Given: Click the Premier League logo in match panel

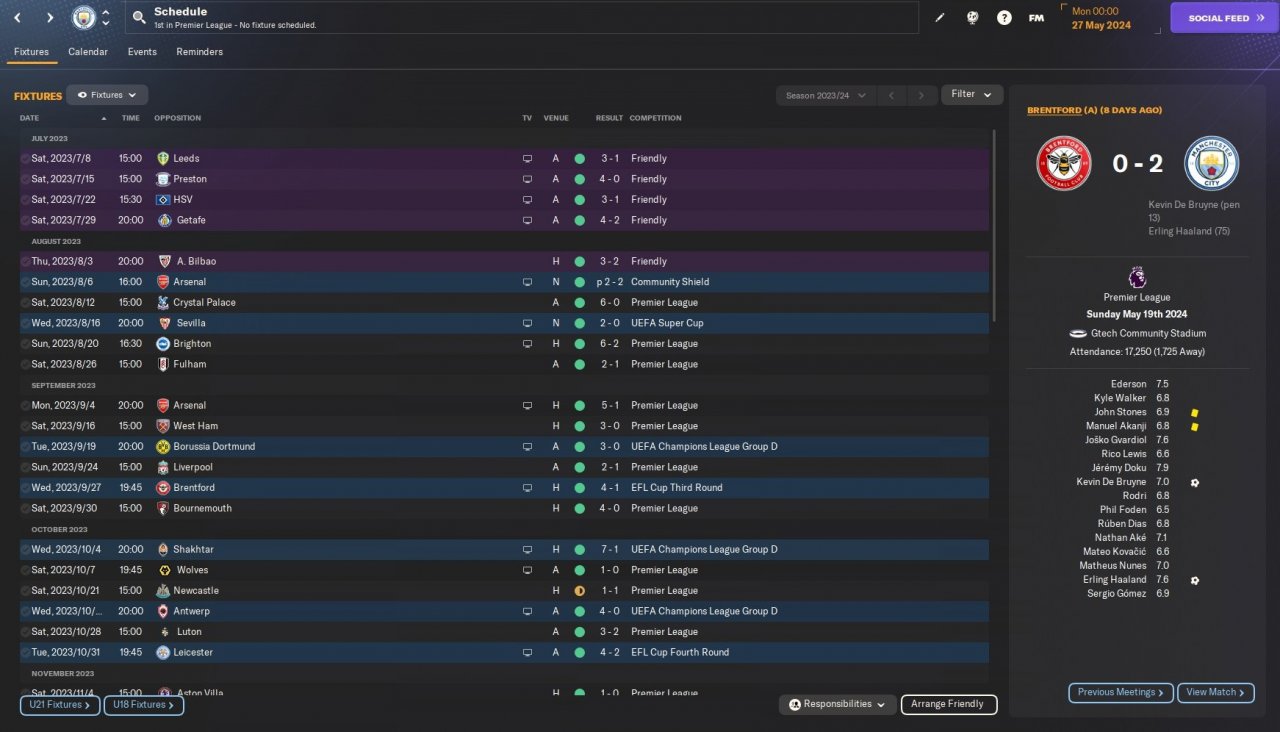Looking at the screenshot, I should point(1137,277).
